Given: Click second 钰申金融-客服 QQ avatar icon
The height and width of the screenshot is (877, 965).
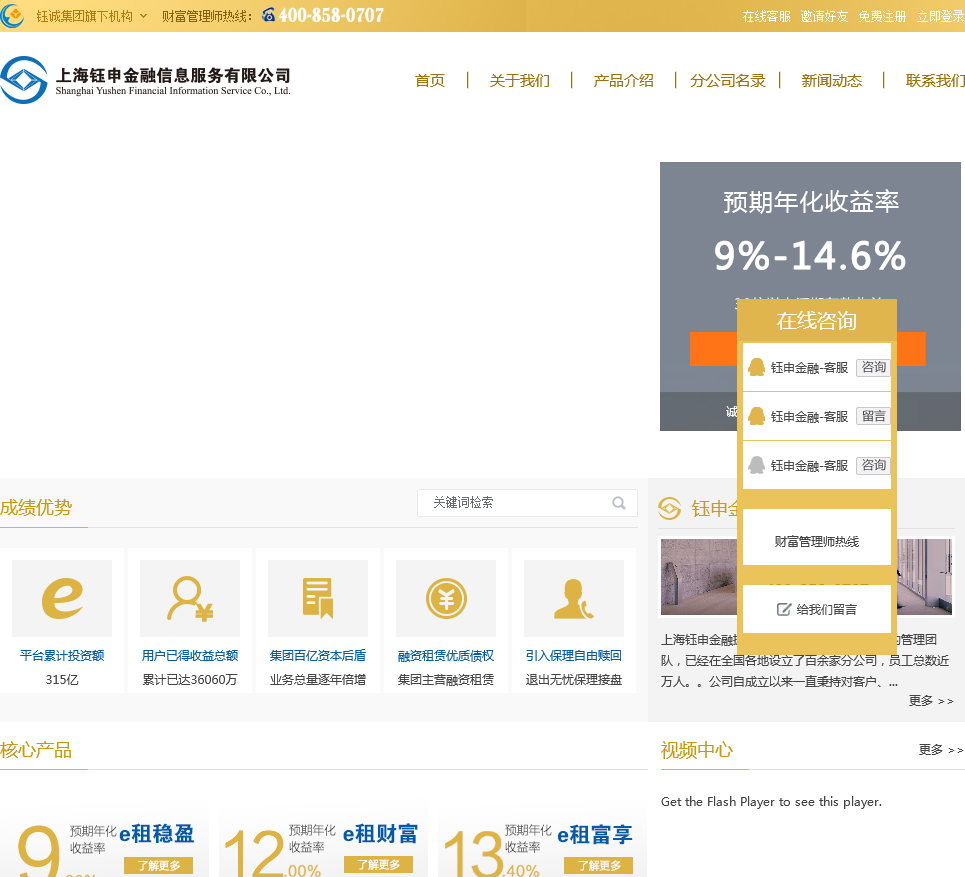Looking at the screenshot, I should (756, 417).
